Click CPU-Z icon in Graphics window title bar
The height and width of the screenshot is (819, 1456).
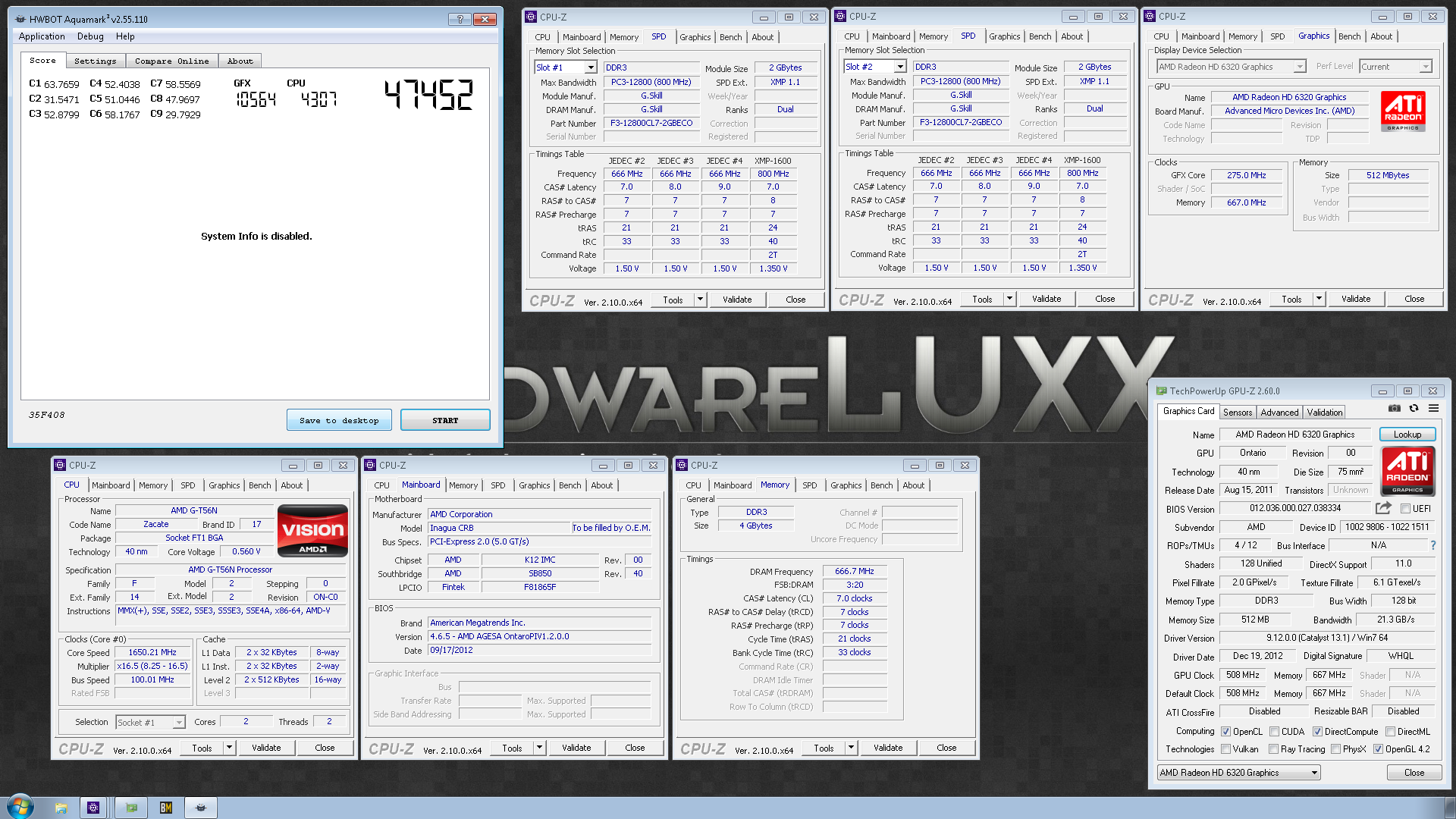pyautogui.click(x=1150, y=16)
